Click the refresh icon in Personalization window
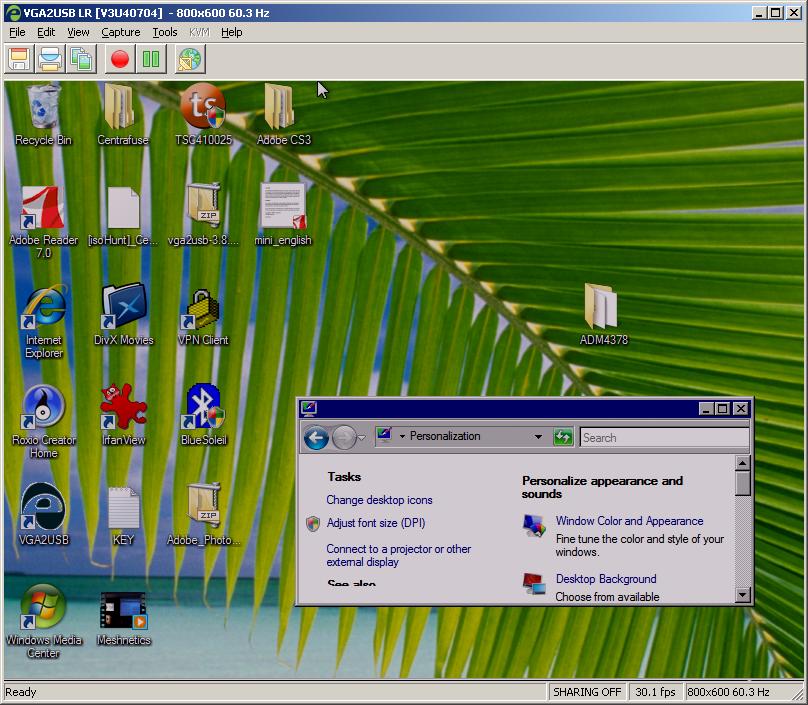 point(563,437)
